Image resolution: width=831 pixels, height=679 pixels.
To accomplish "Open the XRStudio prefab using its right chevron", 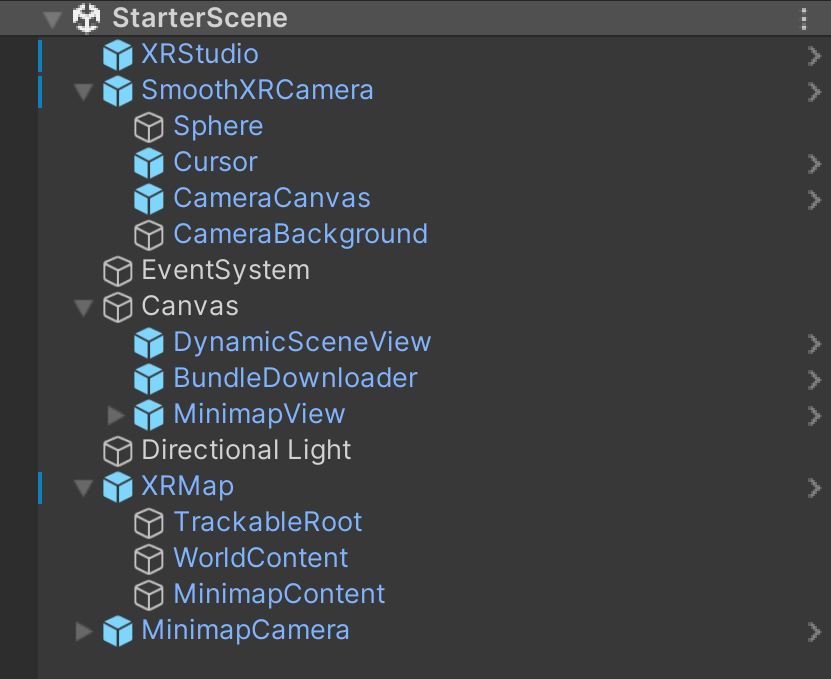I will click(814, 55).
